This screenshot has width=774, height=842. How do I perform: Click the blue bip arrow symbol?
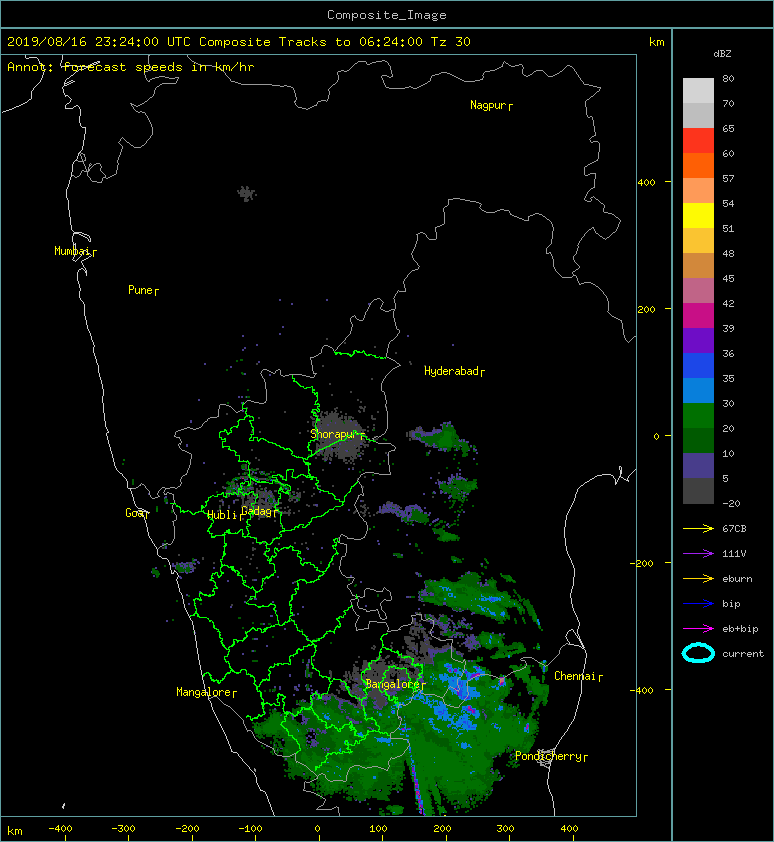(x=698, y=604)
